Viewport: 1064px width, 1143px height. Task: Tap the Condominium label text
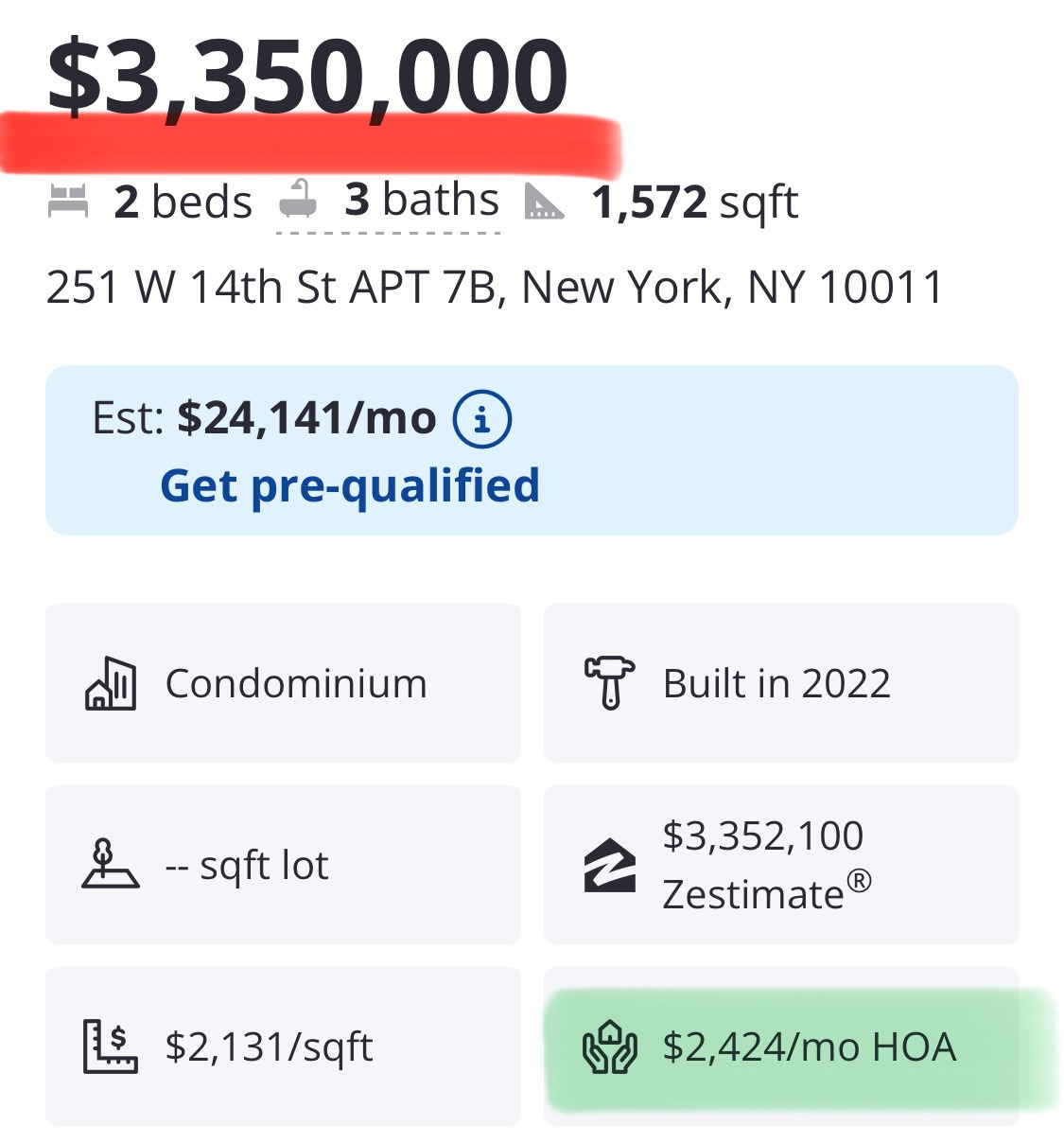click(x=296, y=683)
